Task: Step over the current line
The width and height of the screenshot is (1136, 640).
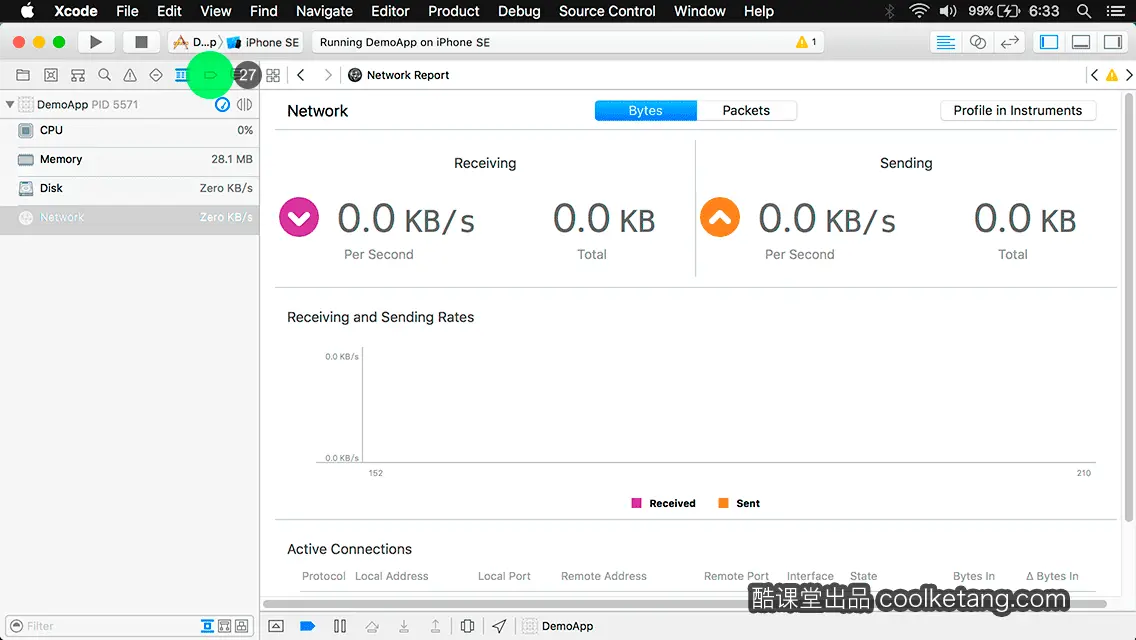Action: click(372, 626)
